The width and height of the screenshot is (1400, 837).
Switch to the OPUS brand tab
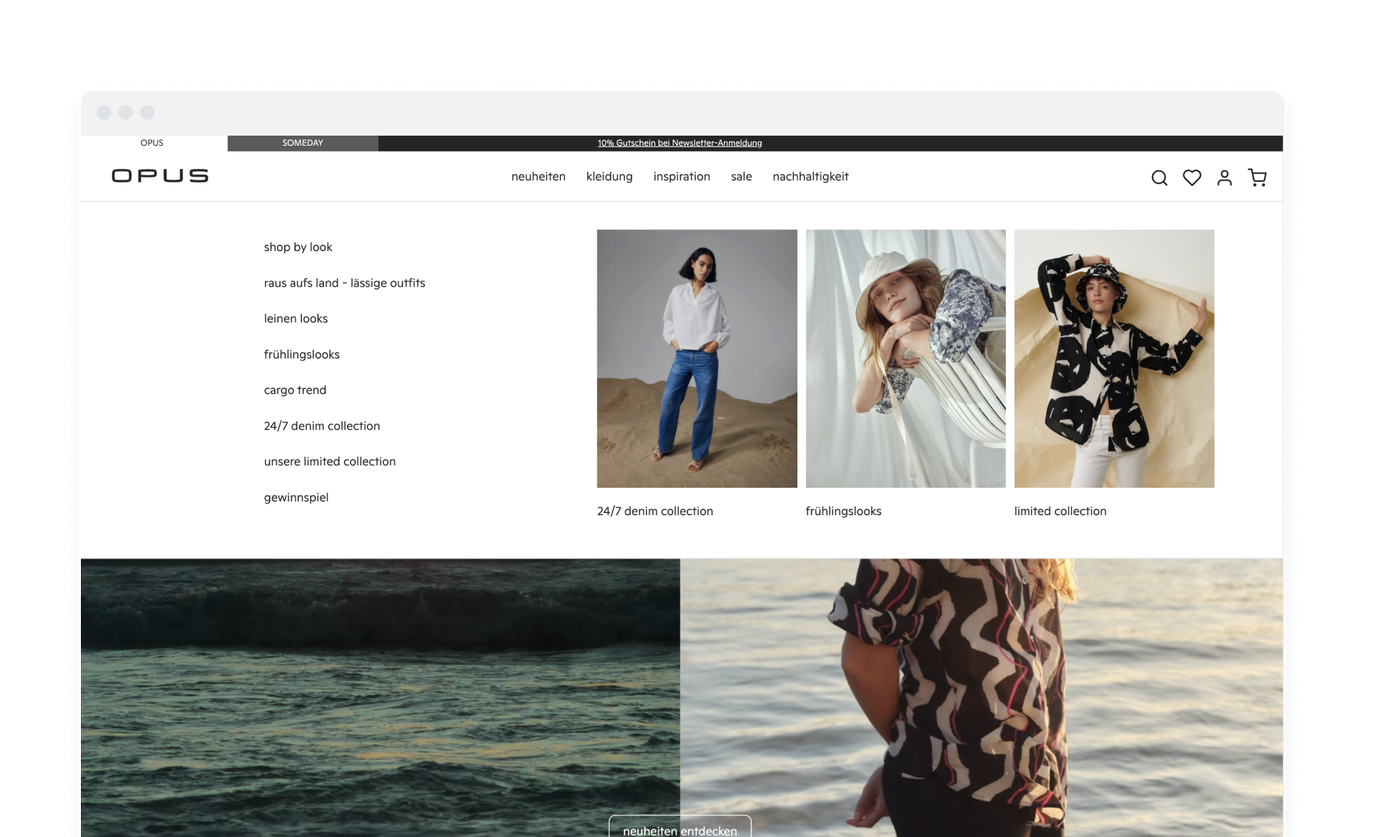152,142
